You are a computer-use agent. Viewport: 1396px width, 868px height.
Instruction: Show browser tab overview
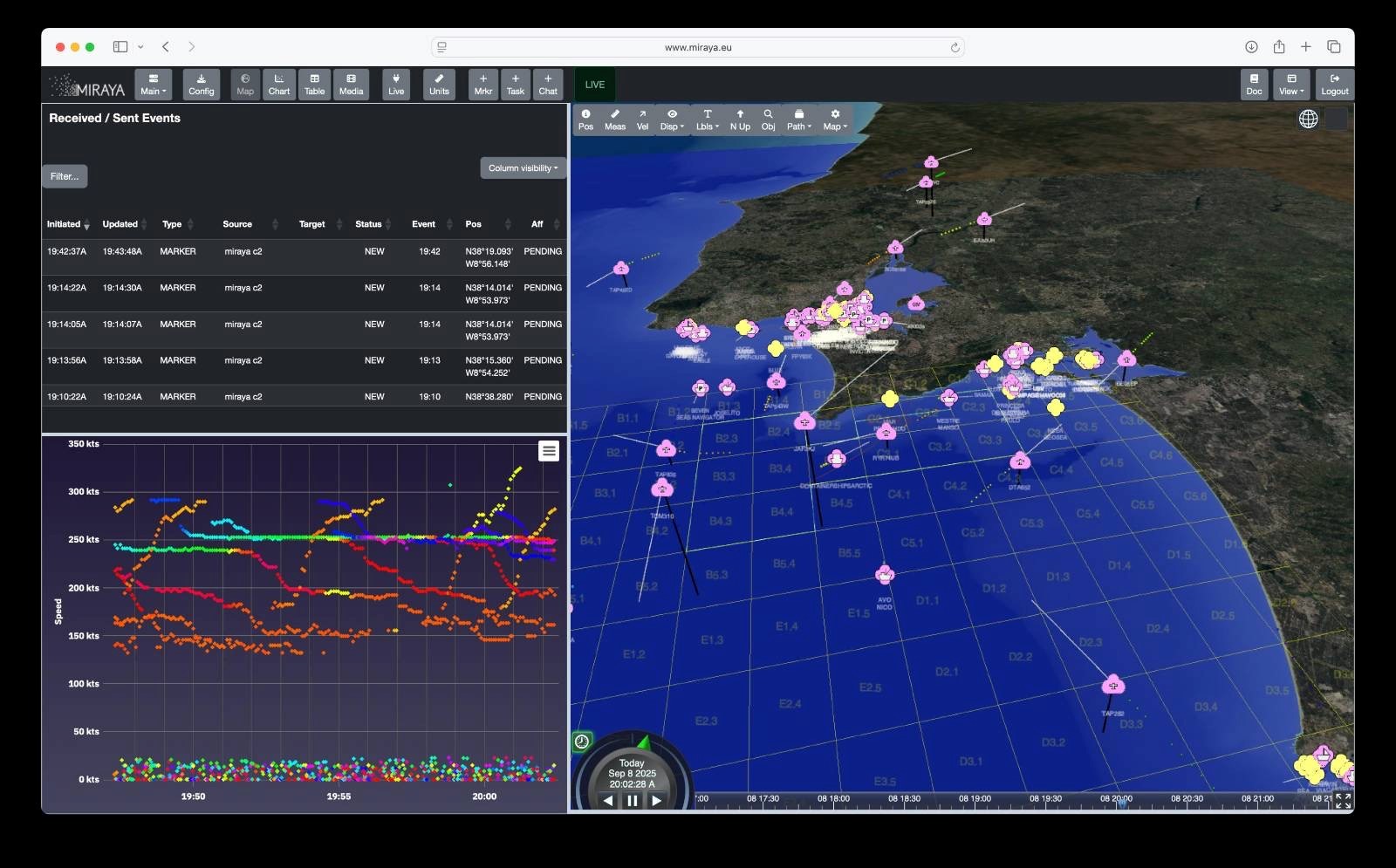pyautogui.click(x=1334, y=47)
